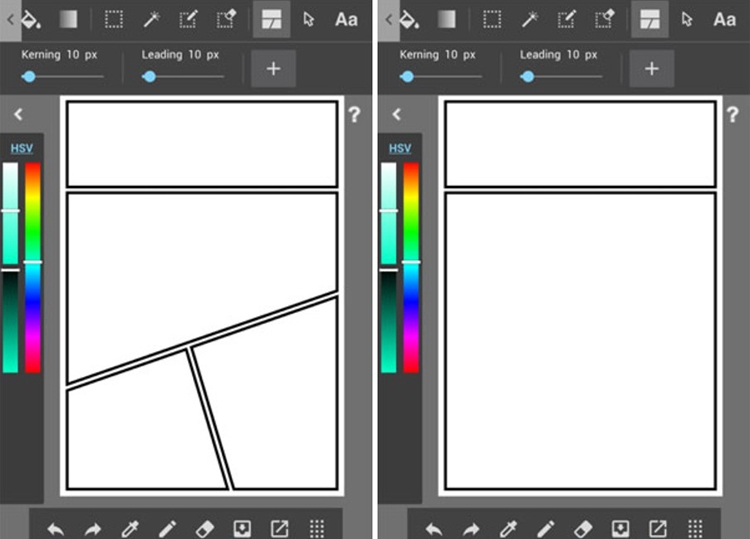Screen dimensions: 750x539
Task: Click the top comic panel in right screenshot
Action: coord(581,144)
